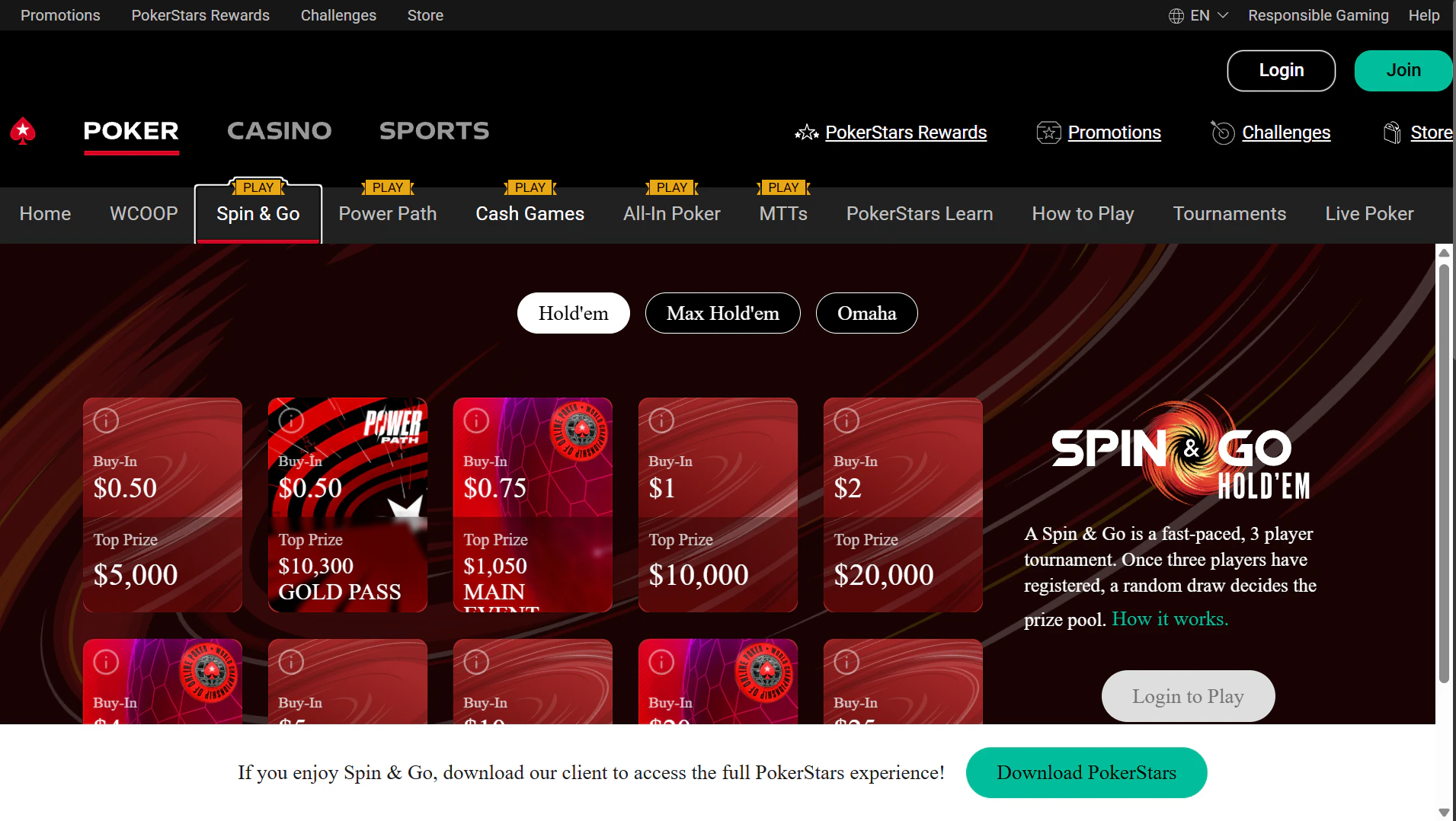This screenshot has height=821, width=1456.
Task: Click the Store bag icon
Action: [x=1392, y=133]
